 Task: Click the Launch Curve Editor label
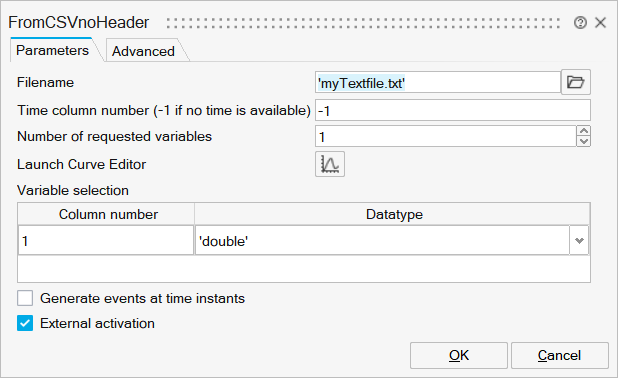(x=82, y=164)
